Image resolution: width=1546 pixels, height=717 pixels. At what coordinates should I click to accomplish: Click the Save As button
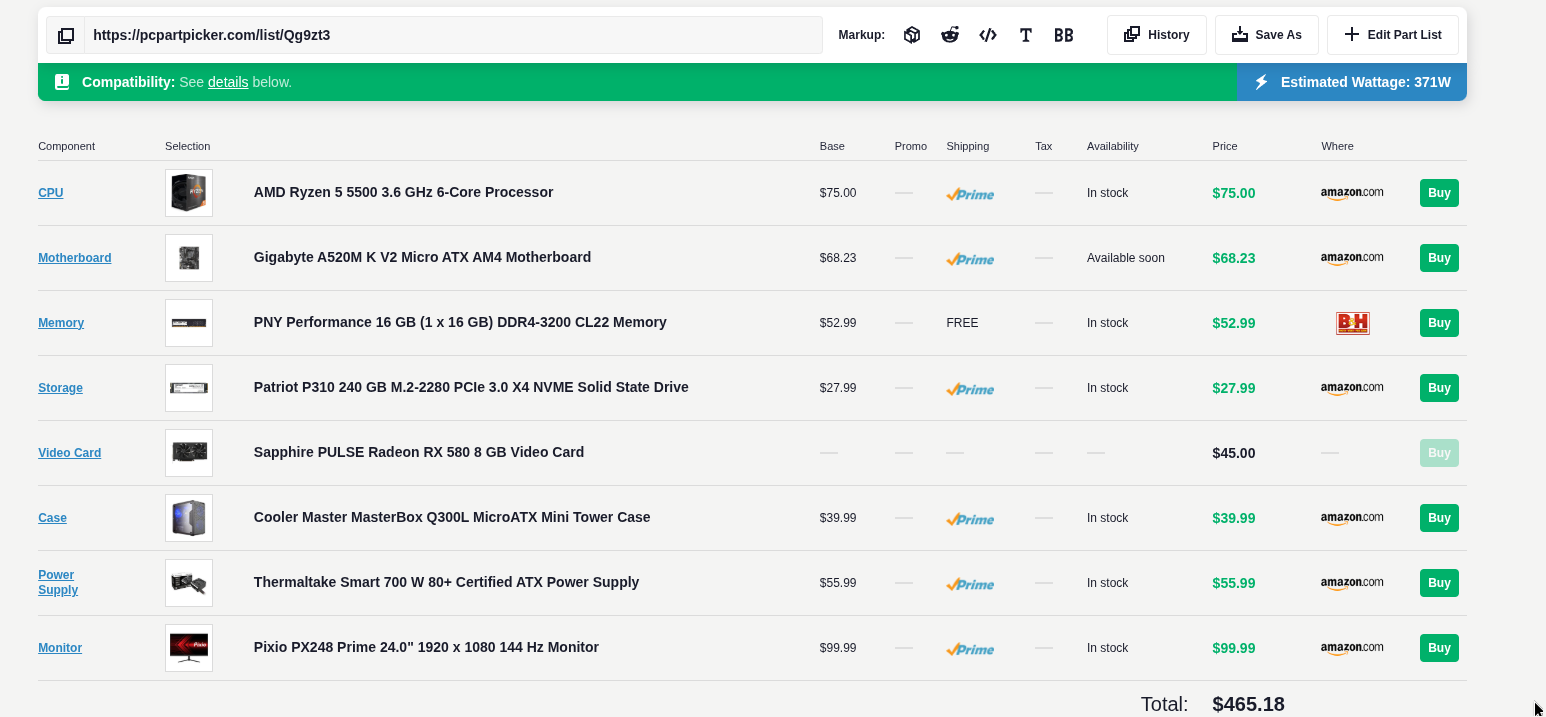tap(1267, 35)
